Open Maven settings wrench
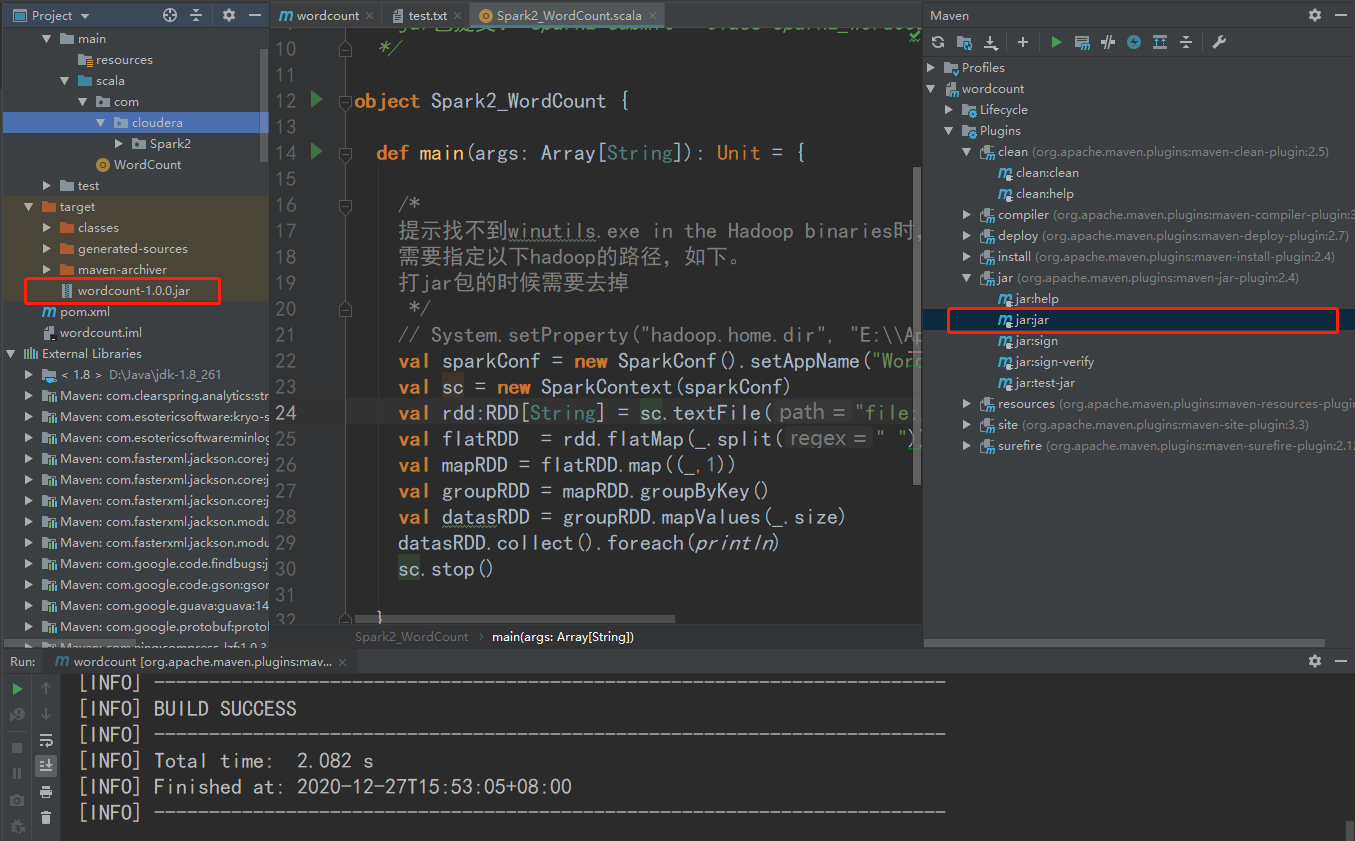 tap(1218, 42)
